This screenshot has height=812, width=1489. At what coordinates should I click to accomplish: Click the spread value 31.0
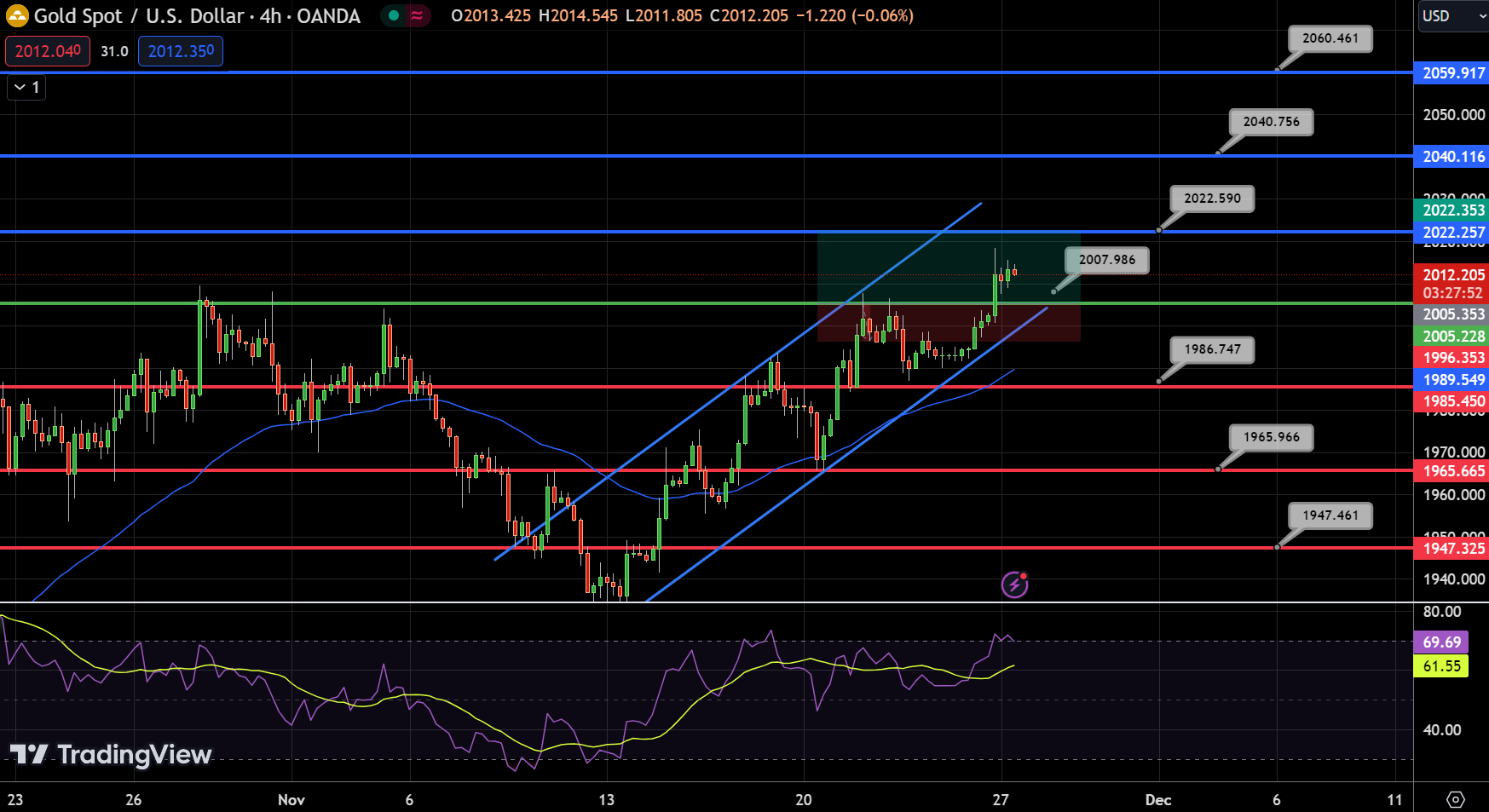point(114,51)
